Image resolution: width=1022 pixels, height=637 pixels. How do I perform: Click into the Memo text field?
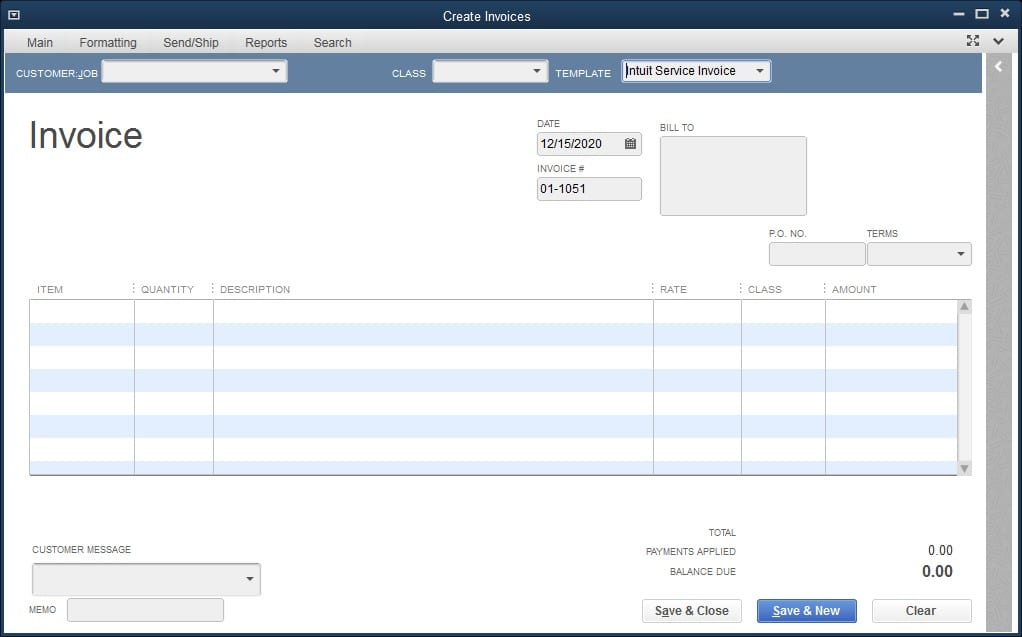click(x=145, y=610)
